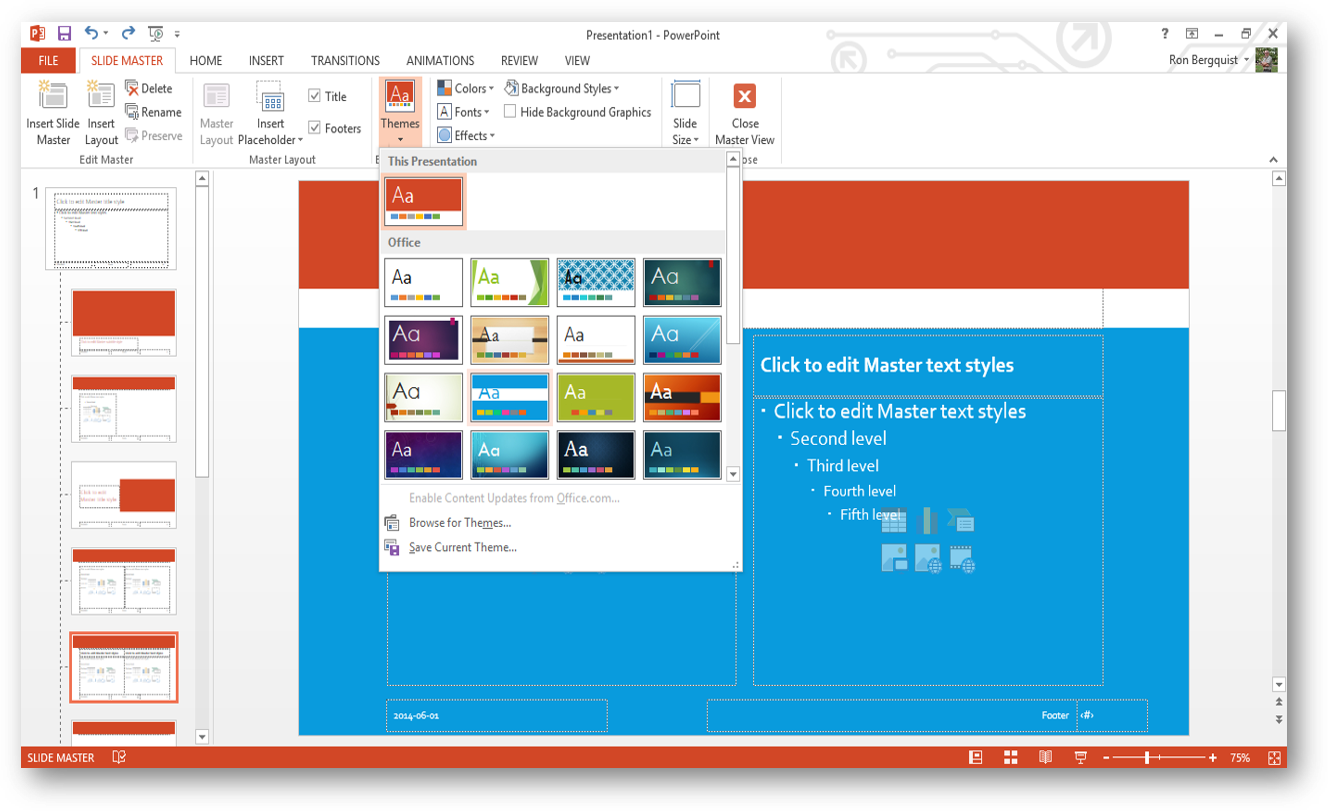The image size is (1328, 811).
Task: Undo the last action
Action: coord(91,34)
